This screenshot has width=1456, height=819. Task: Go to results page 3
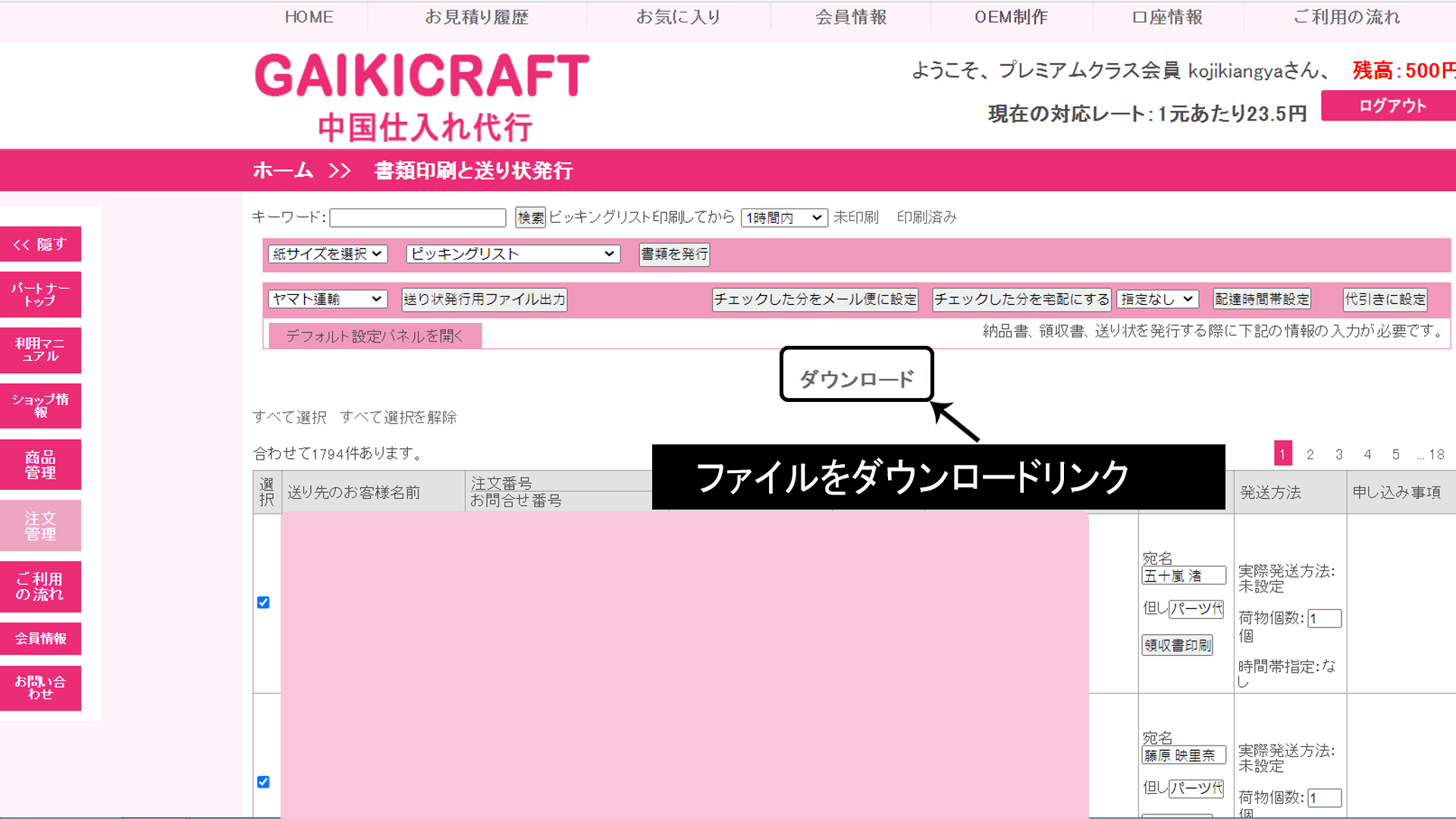click(1338, 454)
